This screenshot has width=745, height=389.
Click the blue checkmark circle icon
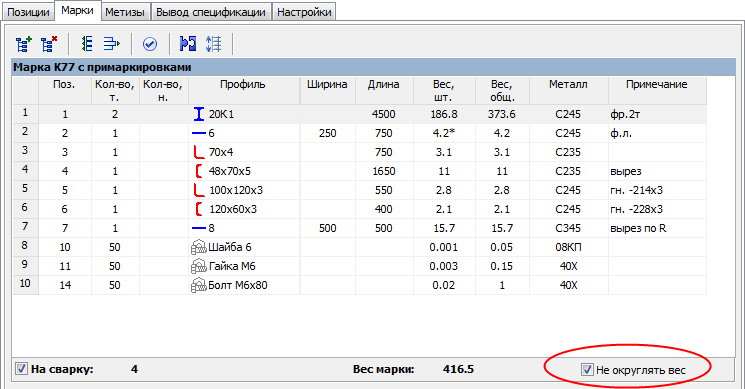[150, 44]
